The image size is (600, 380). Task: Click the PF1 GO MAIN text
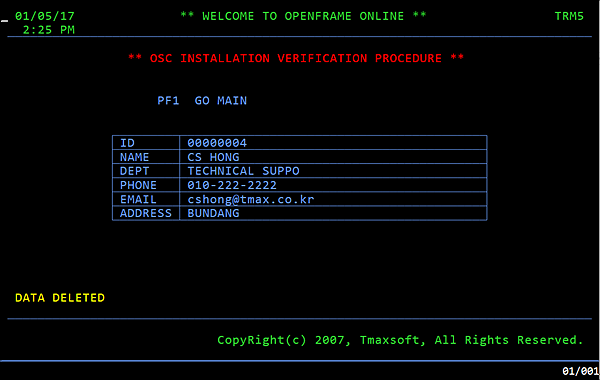(202, 101)
